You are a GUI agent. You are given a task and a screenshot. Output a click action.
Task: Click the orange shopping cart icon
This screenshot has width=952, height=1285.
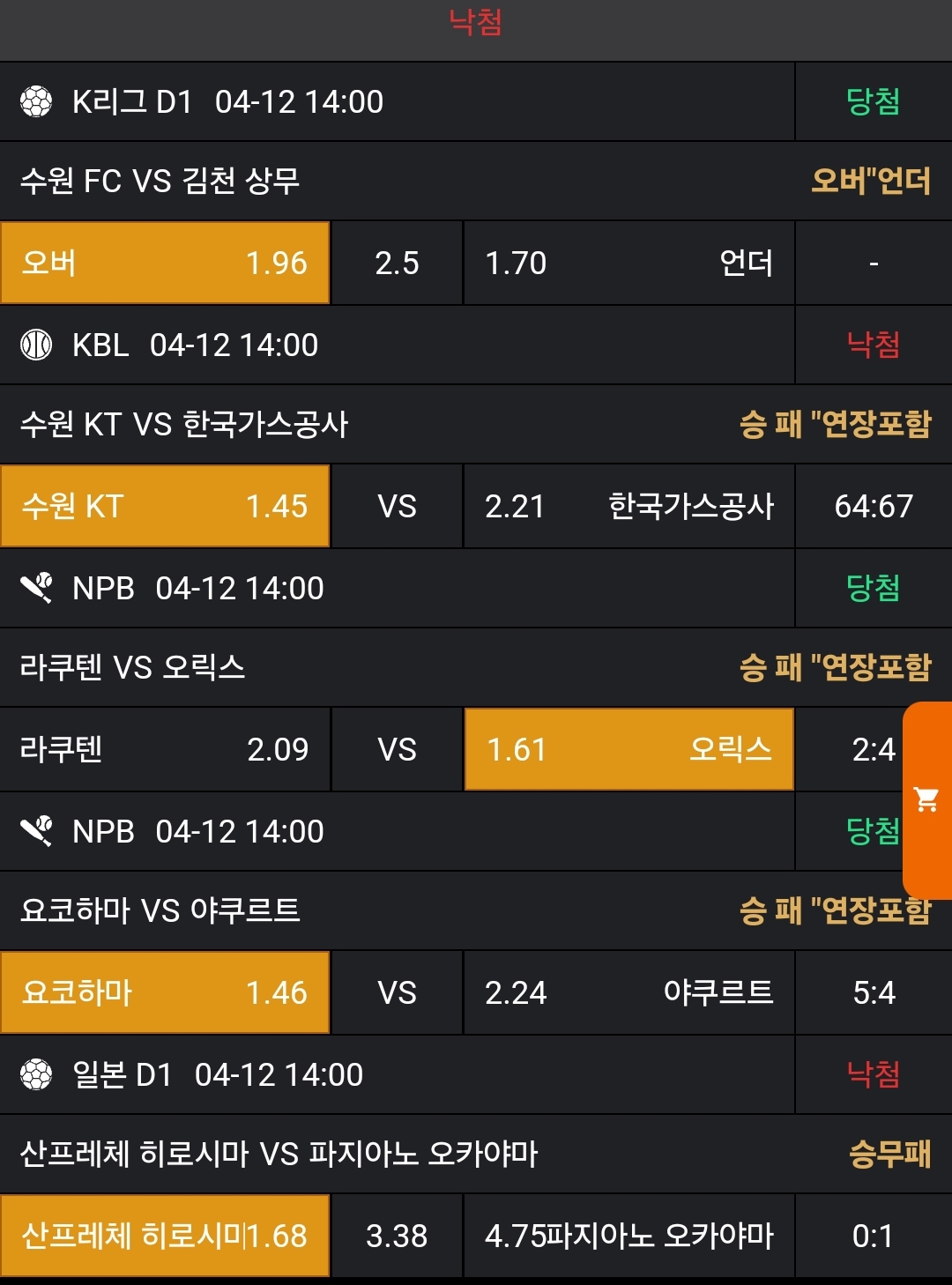point(926,799)
